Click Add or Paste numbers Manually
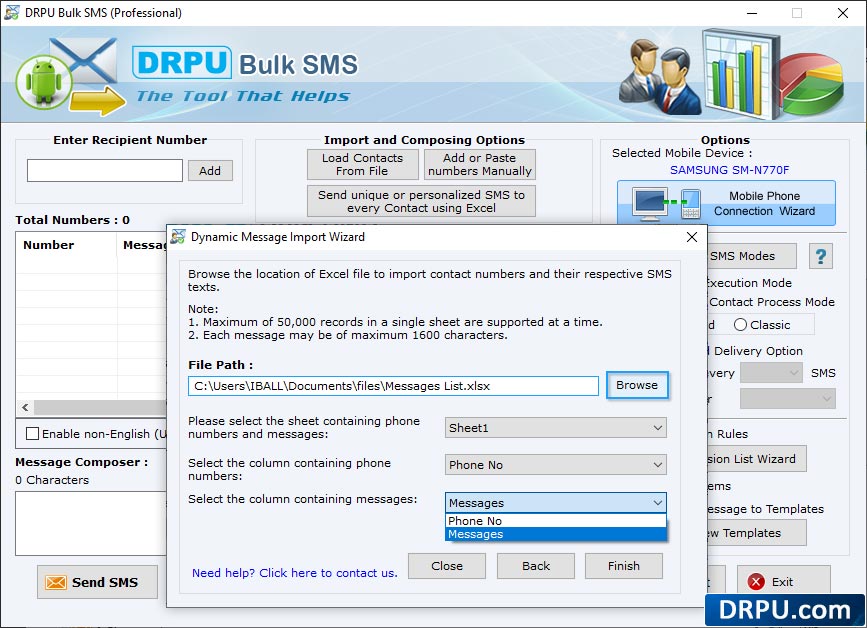The width and height of the screenshot is (867, 628). tap(480, 164)
